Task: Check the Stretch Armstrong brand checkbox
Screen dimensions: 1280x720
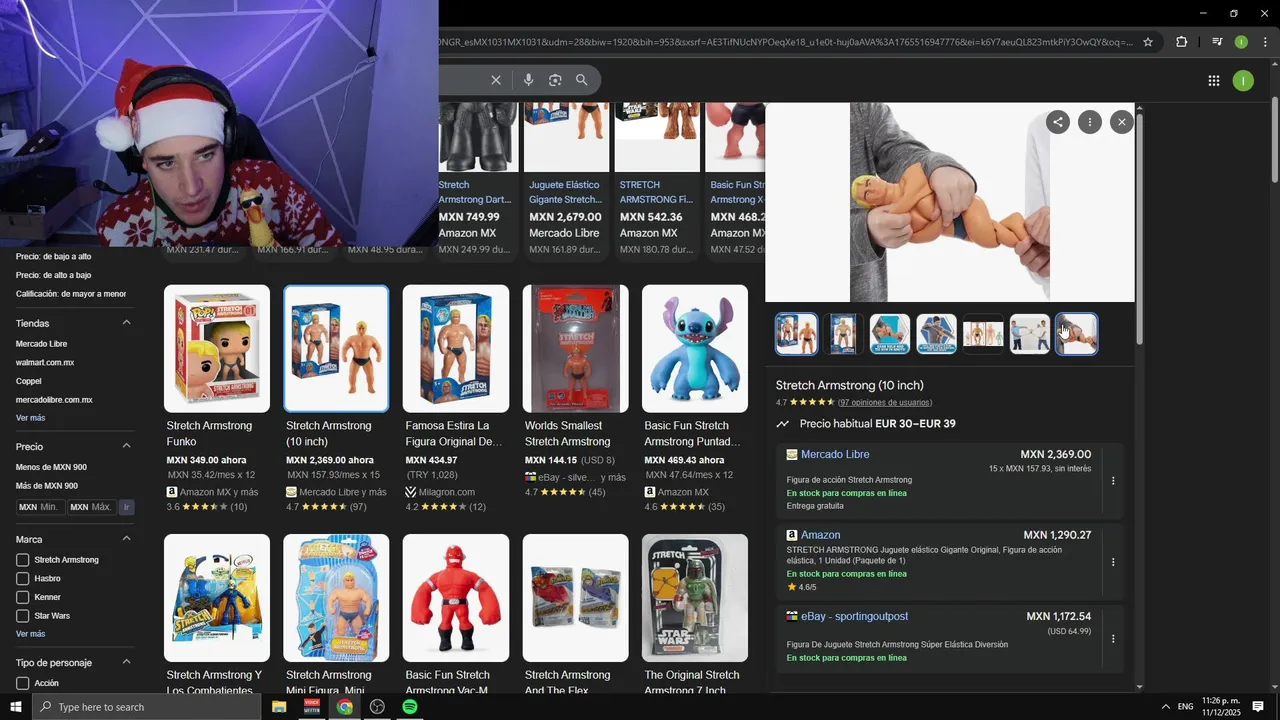Action: 22,560
